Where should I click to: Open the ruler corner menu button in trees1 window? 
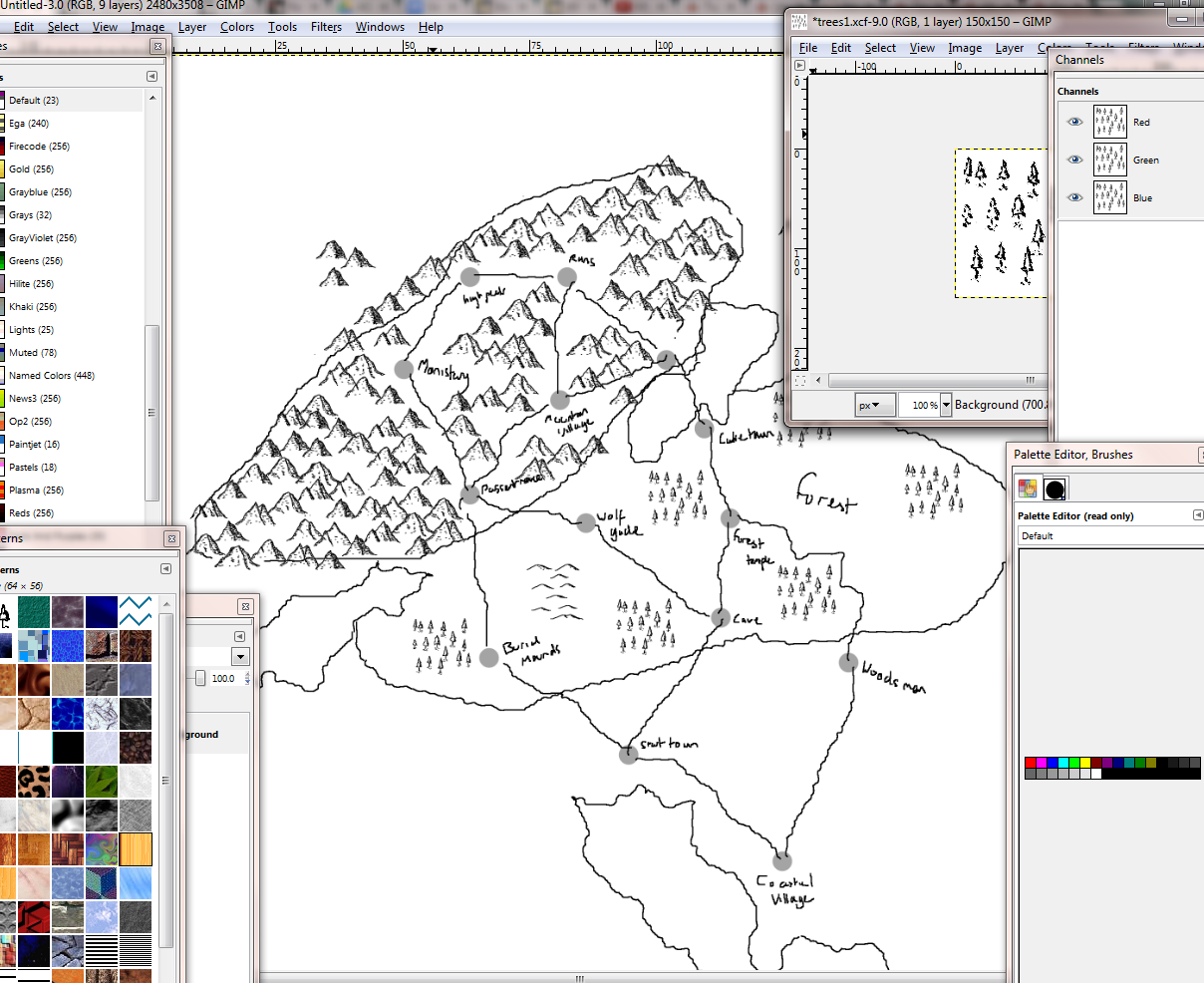tap(799, 65)
